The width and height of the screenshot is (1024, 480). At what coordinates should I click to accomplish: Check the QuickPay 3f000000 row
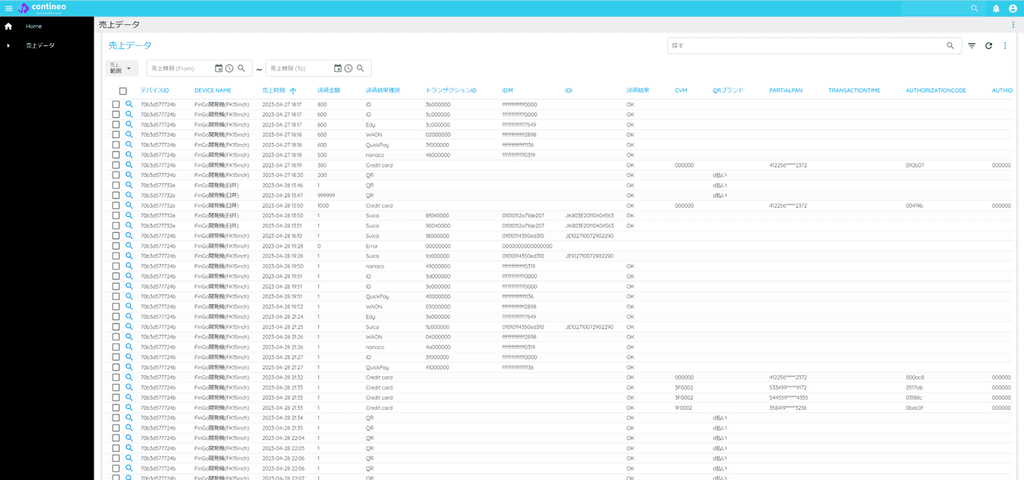coord(116,144)
